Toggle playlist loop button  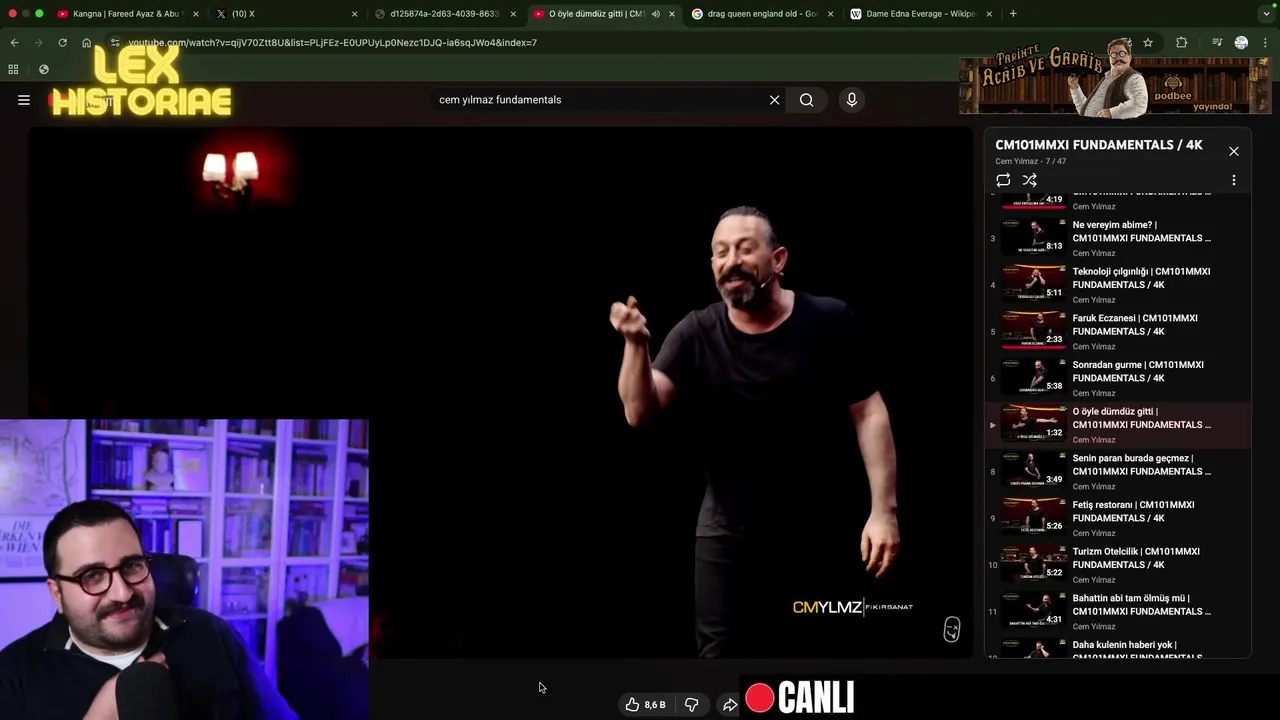[1003, 180]
